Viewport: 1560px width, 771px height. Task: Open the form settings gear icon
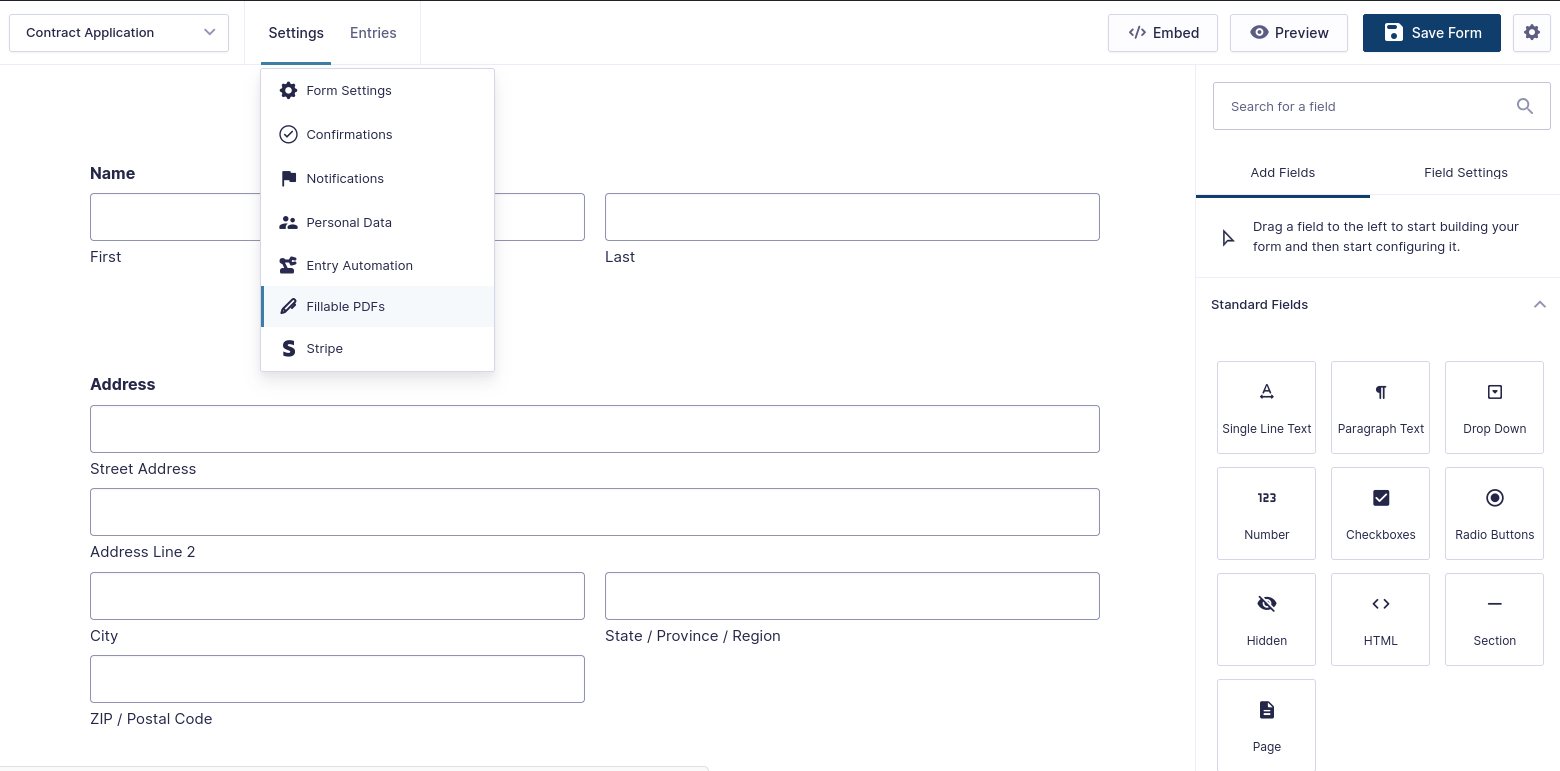1532,32
